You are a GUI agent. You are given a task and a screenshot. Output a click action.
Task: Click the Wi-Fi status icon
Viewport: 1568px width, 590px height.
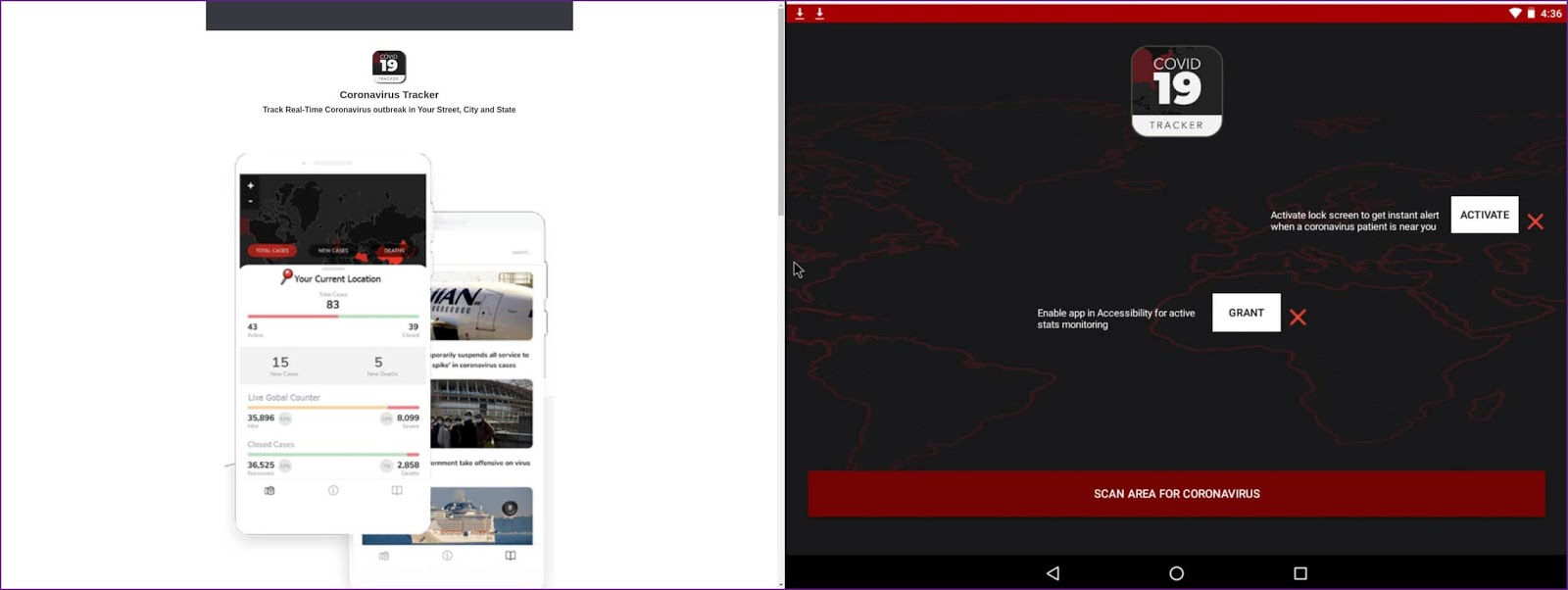[x=1514, y=14]
